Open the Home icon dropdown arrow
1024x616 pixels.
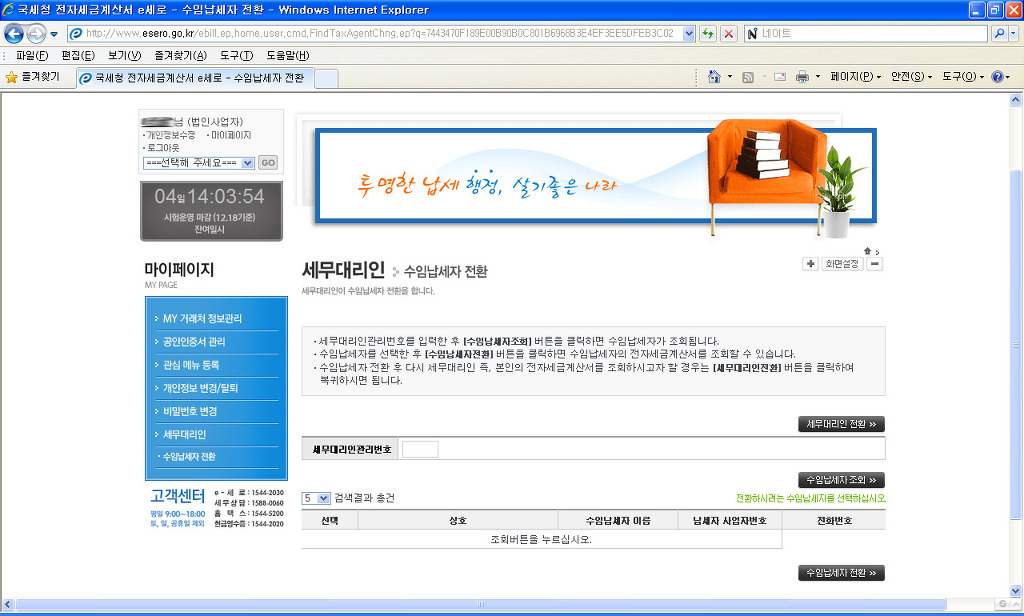(x=730, y=77)
